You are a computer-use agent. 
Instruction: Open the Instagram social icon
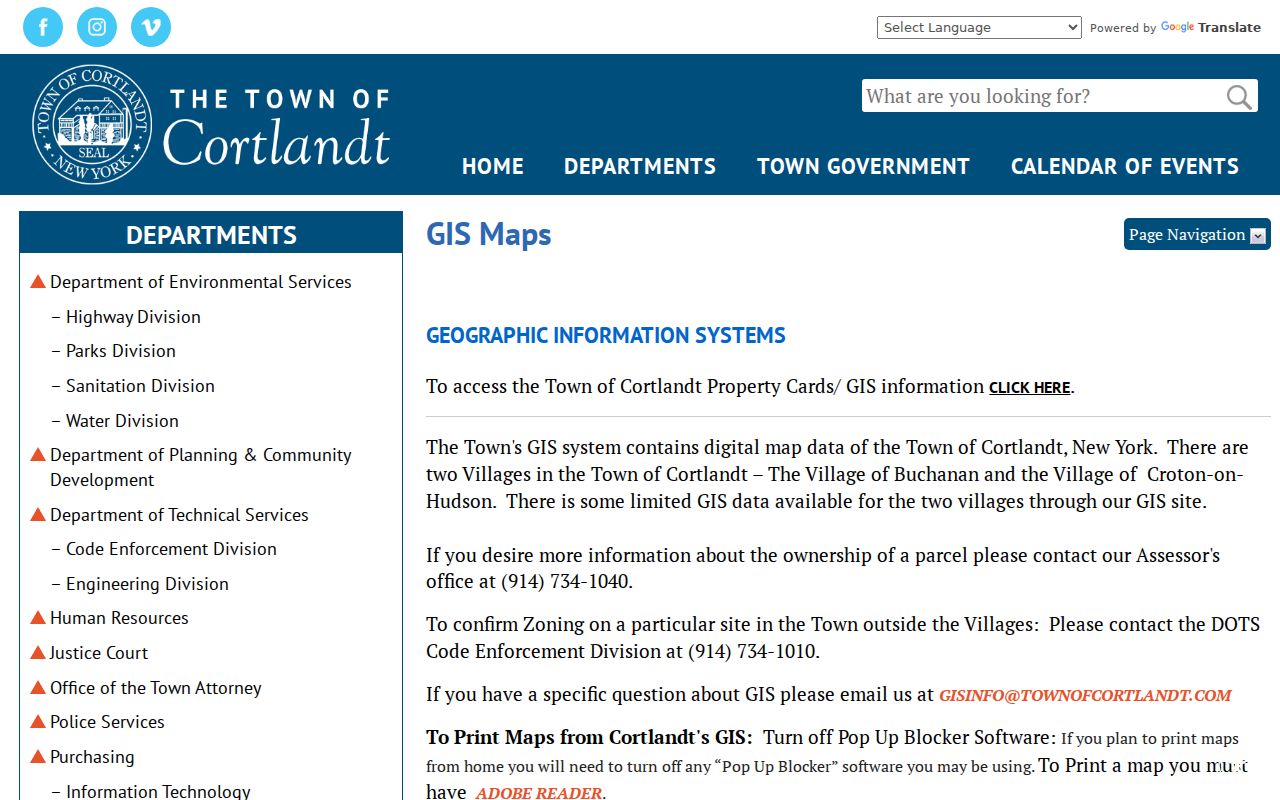click(x=97, y=27)
